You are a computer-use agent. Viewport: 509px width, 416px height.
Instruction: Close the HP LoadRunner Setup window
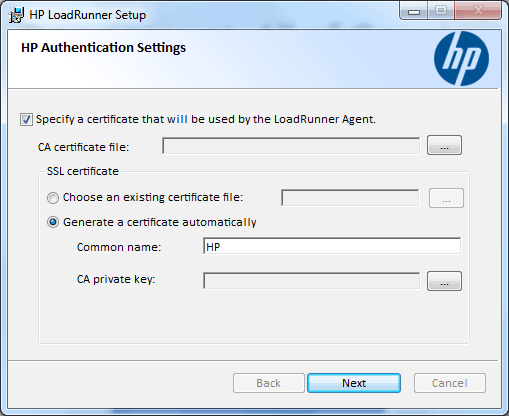pos(478,11)
